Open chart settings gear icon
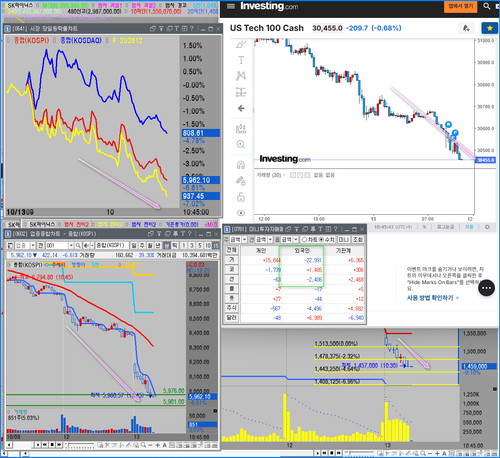Screen dimensions: 500x458 tap(487, 227)
